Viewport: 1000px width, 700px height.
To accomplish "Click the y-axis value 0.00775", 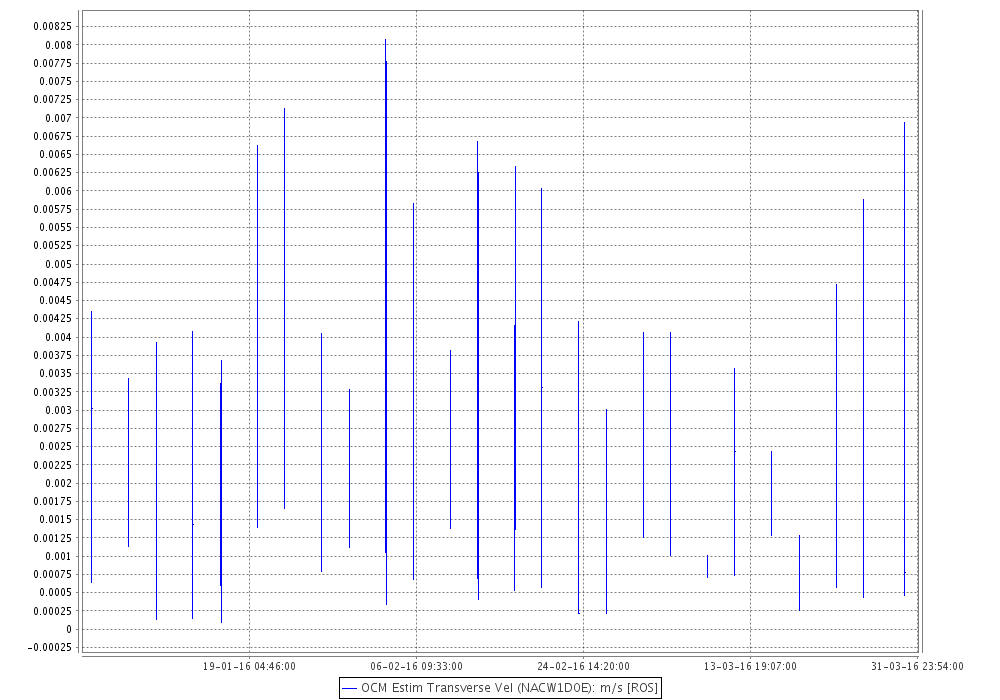I will 53,63.
